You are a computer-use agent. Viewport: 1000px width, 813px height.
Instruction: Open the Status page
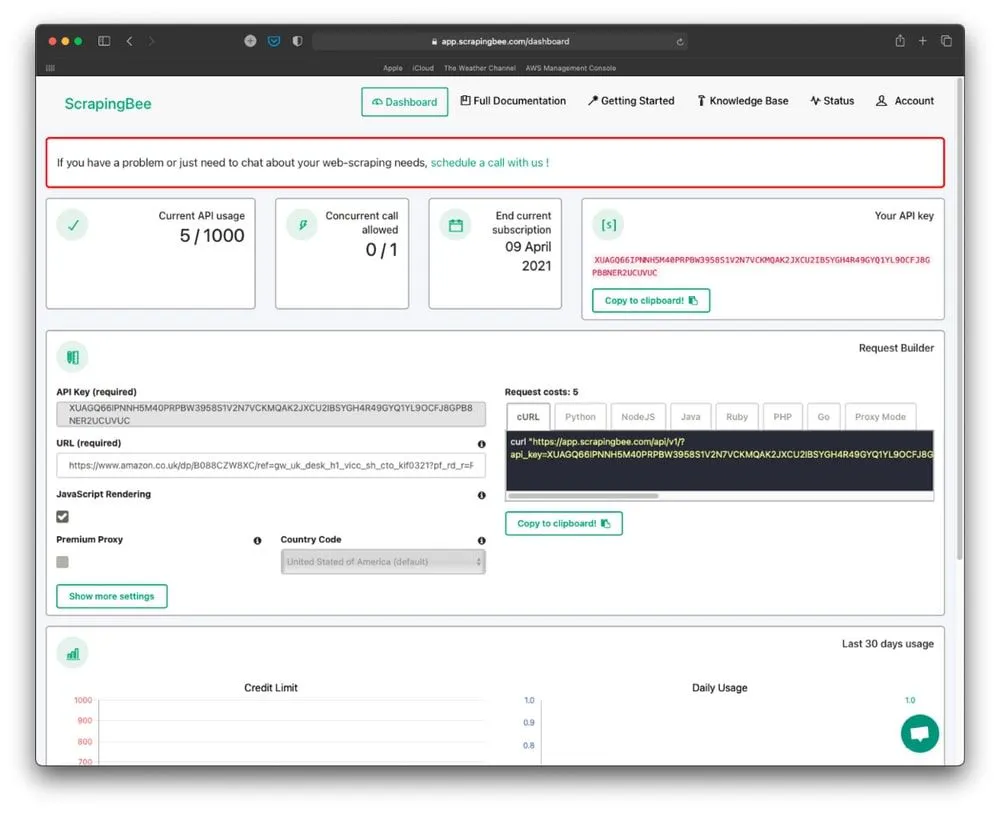point(832,101)
